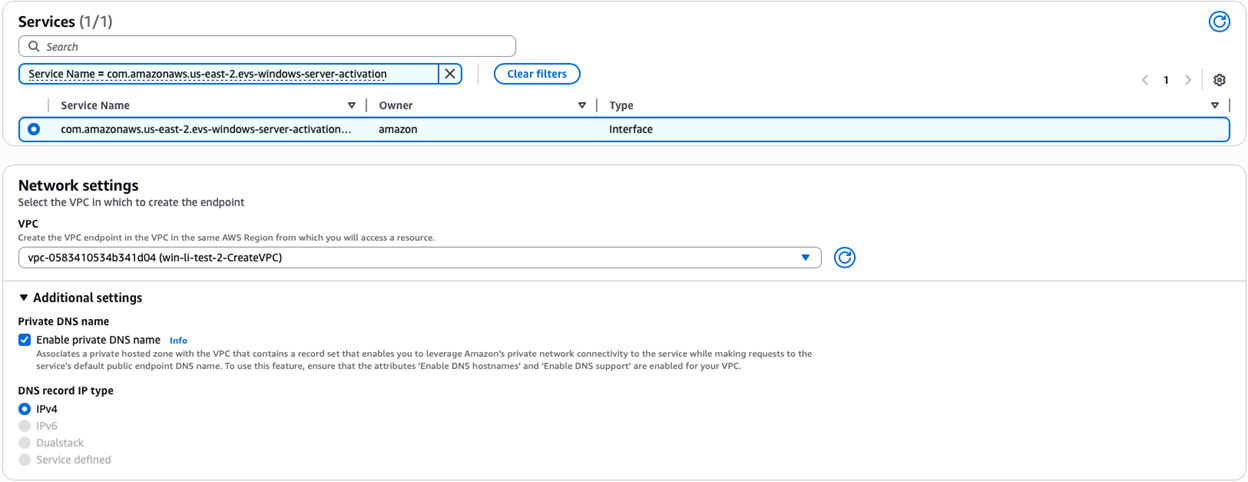Open the services table settings gear
Image resolution: width=1248 pixels, height=482 pixels.
click(x=1219, y=80)
